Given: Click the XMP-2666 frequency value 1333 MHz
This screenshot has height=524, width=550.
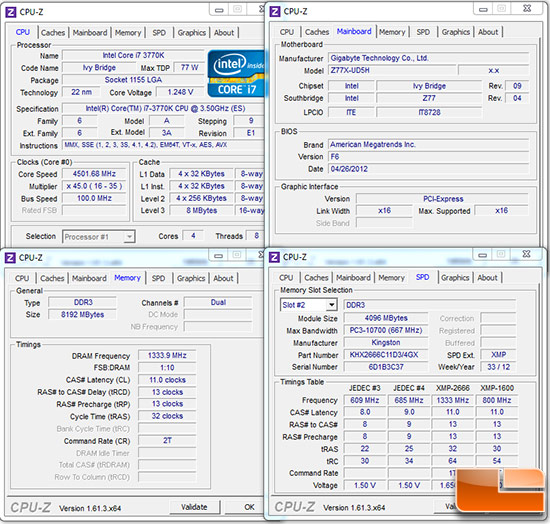Looking at the screenshot, I should tap(452, 400).
